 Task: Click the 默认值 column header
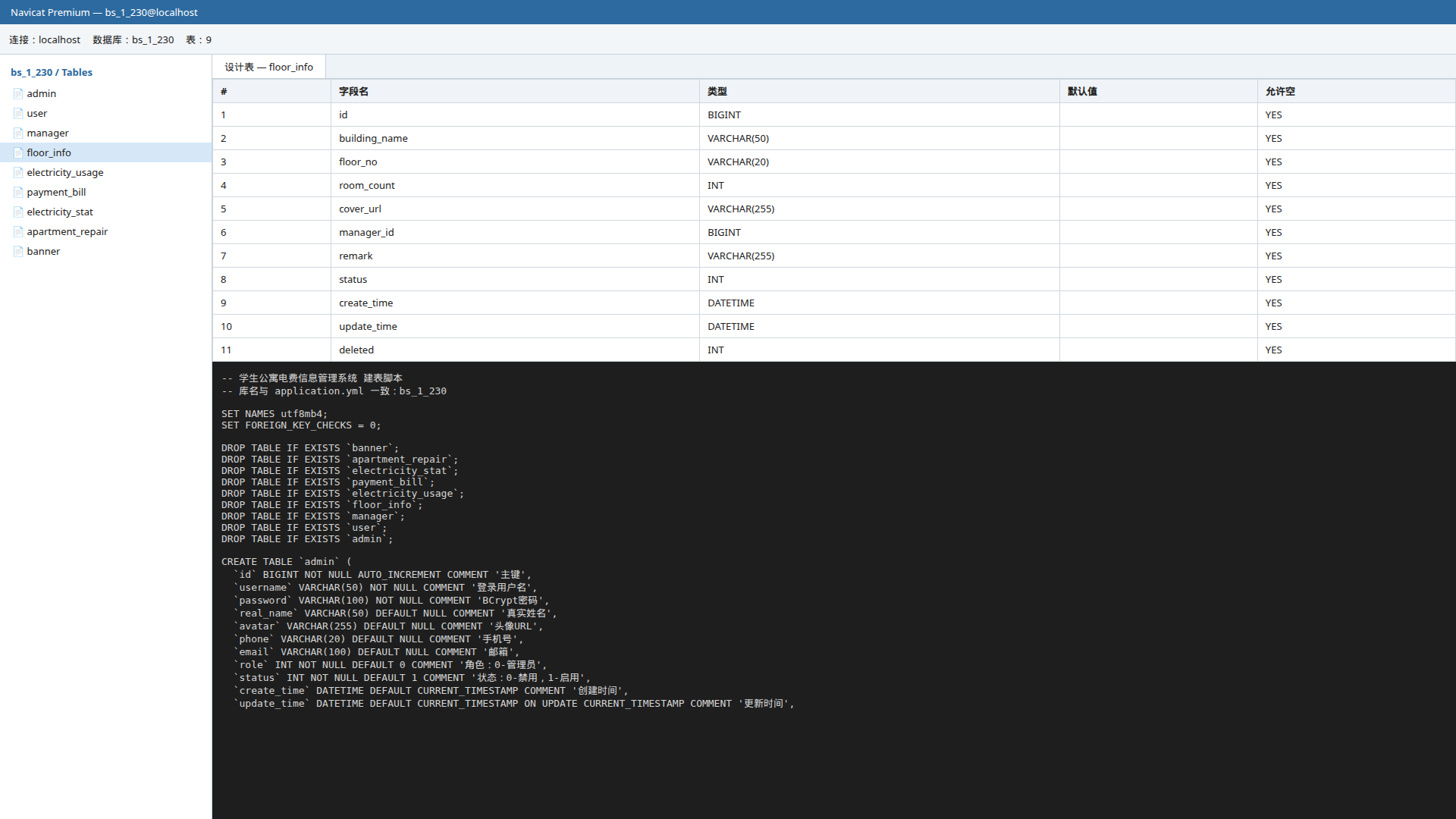click(1158, 91)
